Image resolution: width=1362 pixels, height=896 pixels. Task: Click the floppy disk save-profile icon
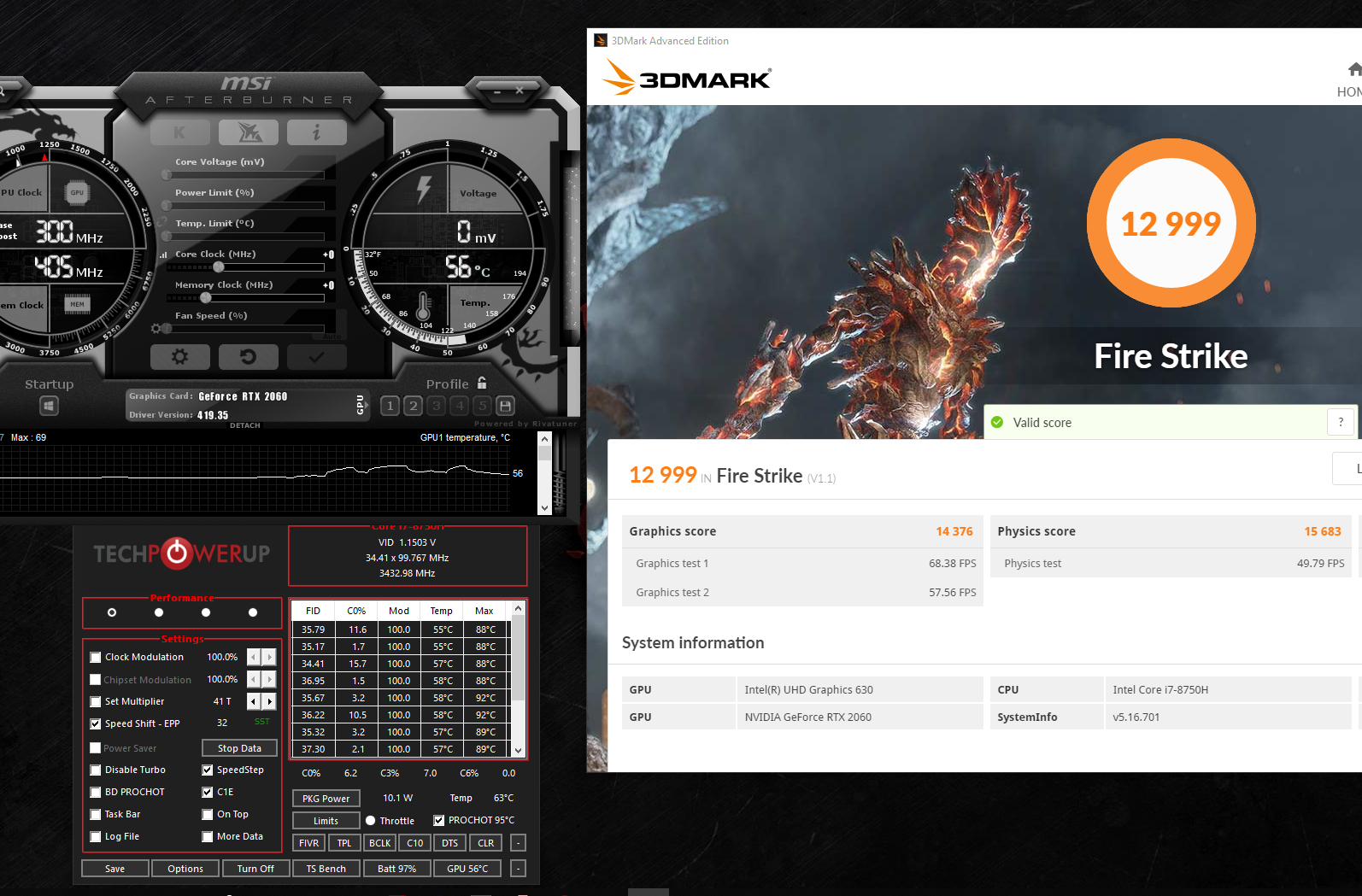506,406
